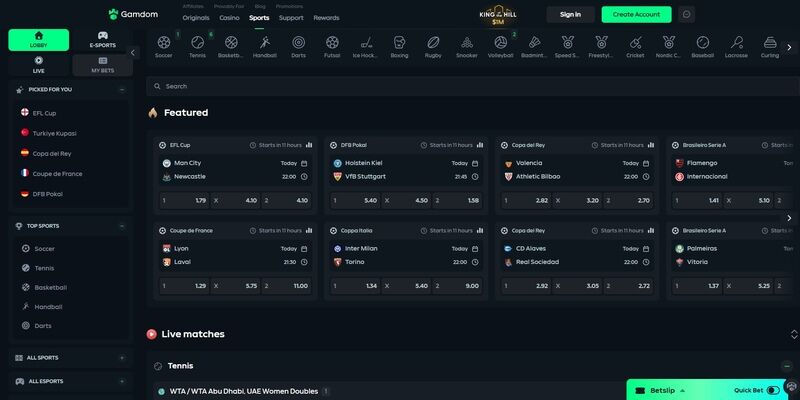
Task: Switch to the E-Sports tab
Action: 103,40
